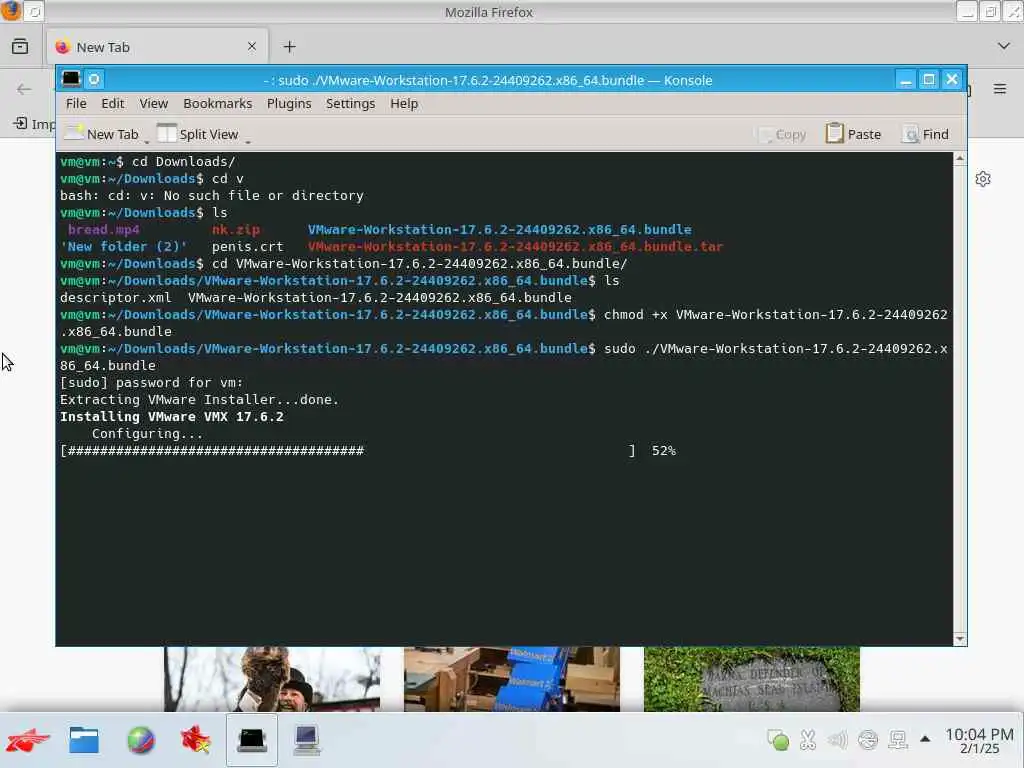Click the red star icon on taskbar
The image size is (1024, 768).
click(196, 740)
